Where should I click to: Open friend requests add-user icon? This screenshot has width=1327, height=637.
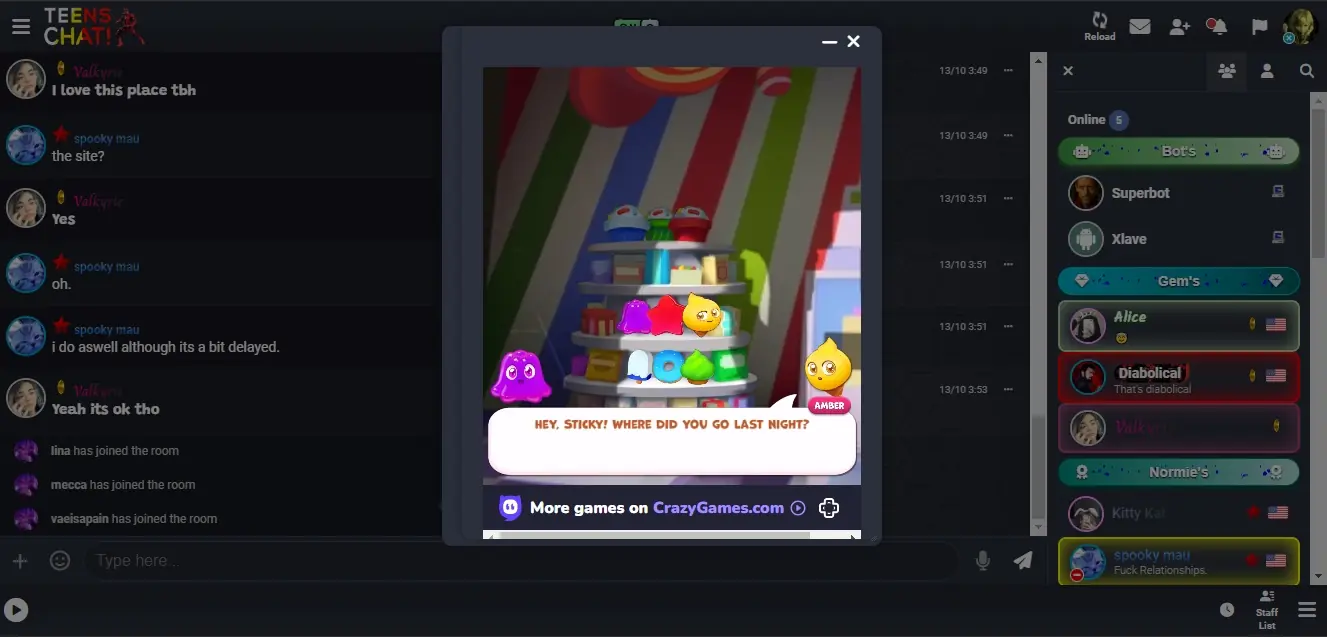point(1180,27)
